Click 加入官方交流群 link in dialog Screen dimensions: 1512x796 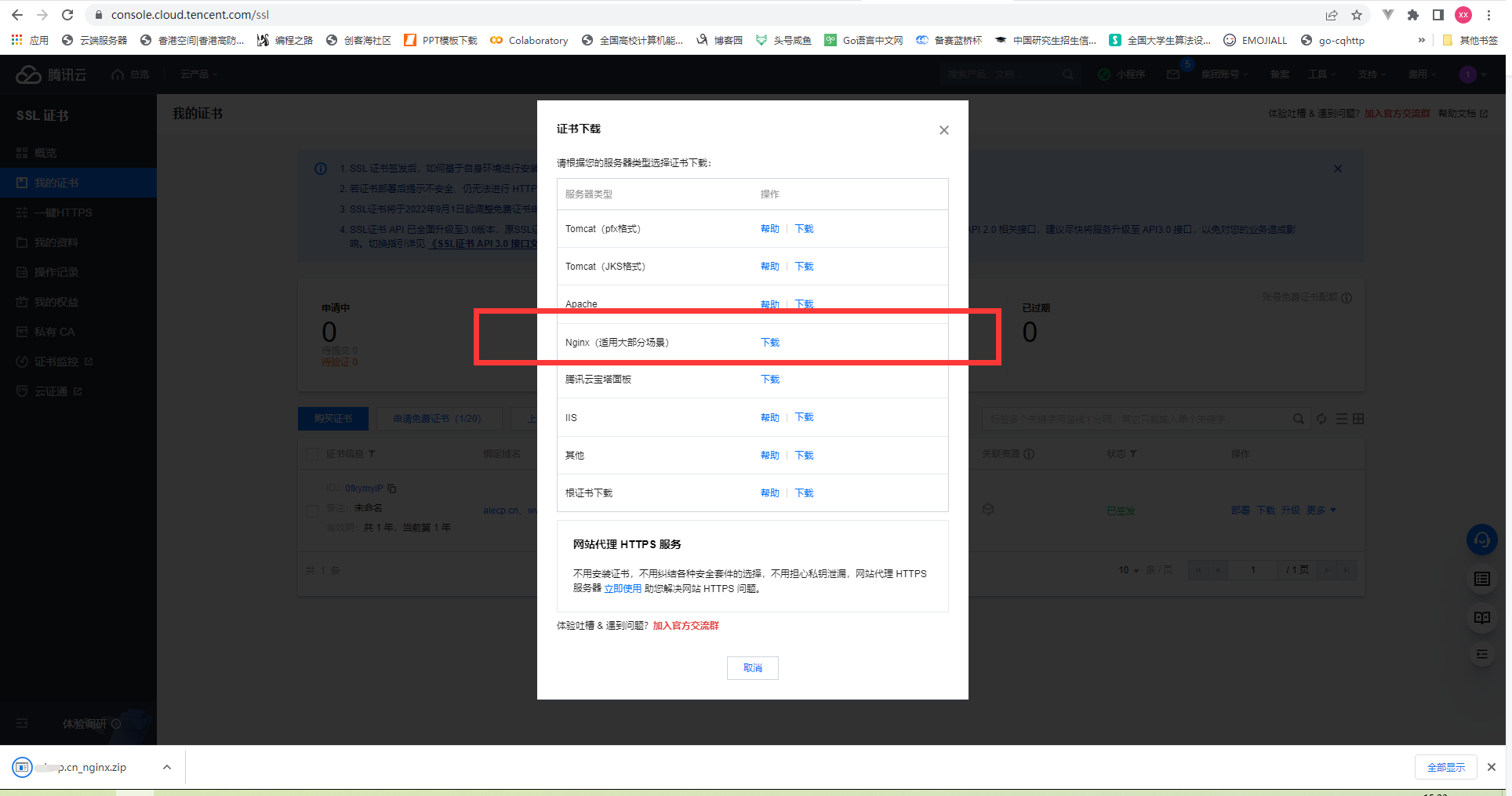pyautogui.click(x=686, y=626)
